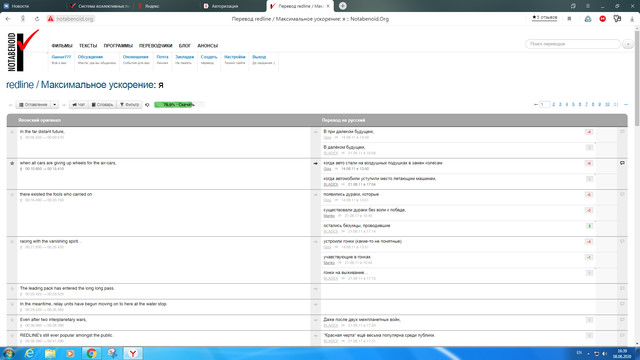
Task: Open Windows Start menu
Action: click(x=8, y=353)
